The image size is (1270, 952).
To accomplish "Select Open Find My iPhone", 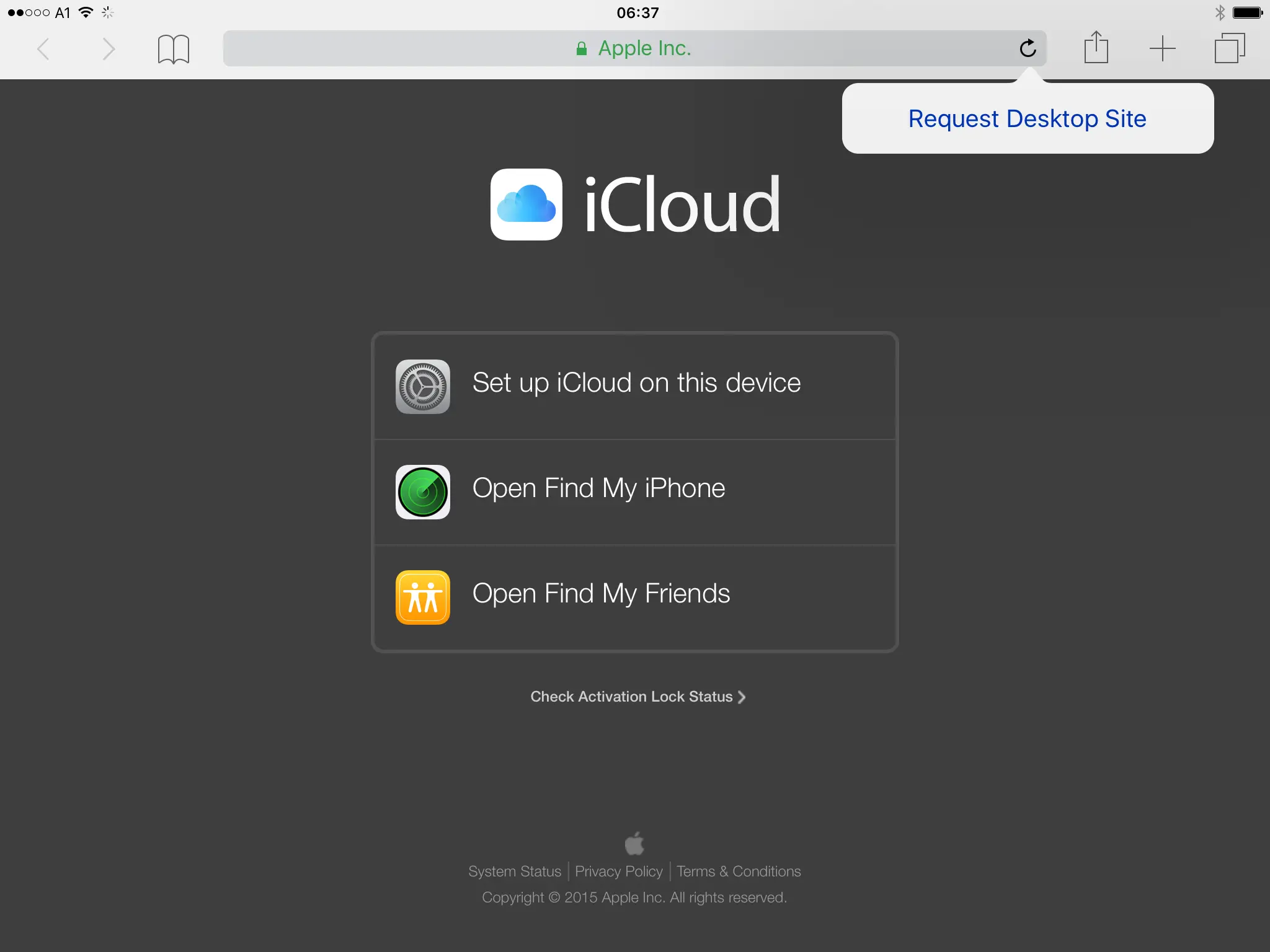I will [598, 488].
